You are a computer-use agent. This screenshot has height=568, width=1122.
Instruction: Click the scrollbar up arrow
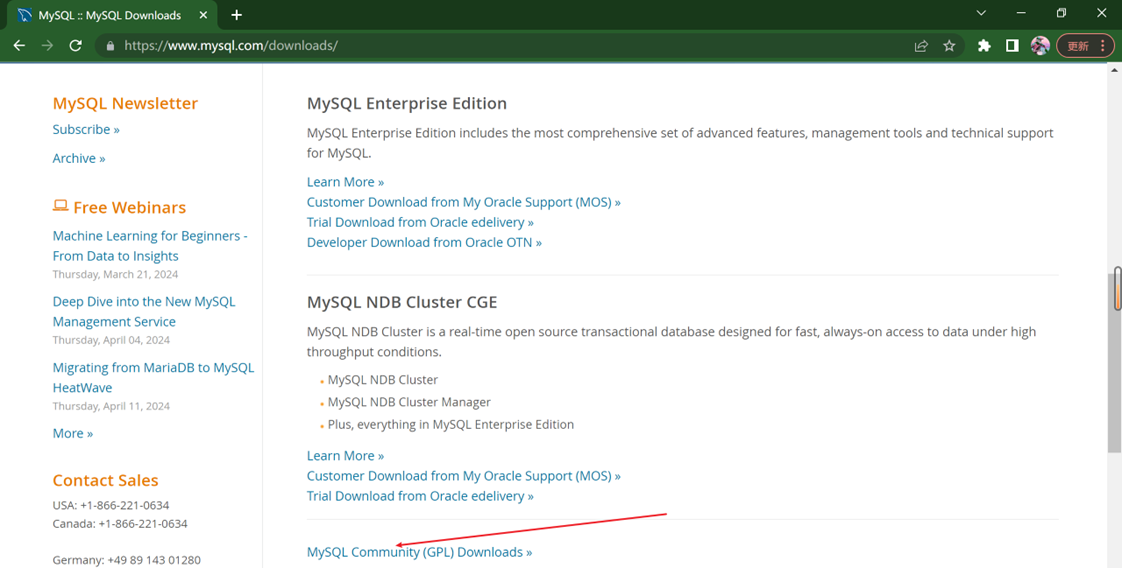[x=1116, y=69]
